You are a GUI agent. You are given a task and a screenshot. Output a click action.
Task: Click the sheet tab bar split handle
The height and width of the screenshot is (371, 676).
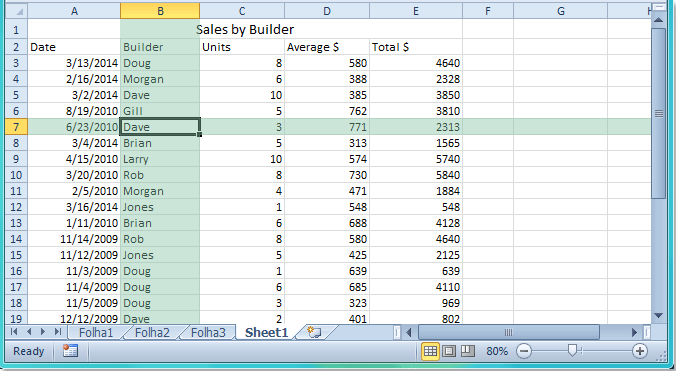click(397, 332)
